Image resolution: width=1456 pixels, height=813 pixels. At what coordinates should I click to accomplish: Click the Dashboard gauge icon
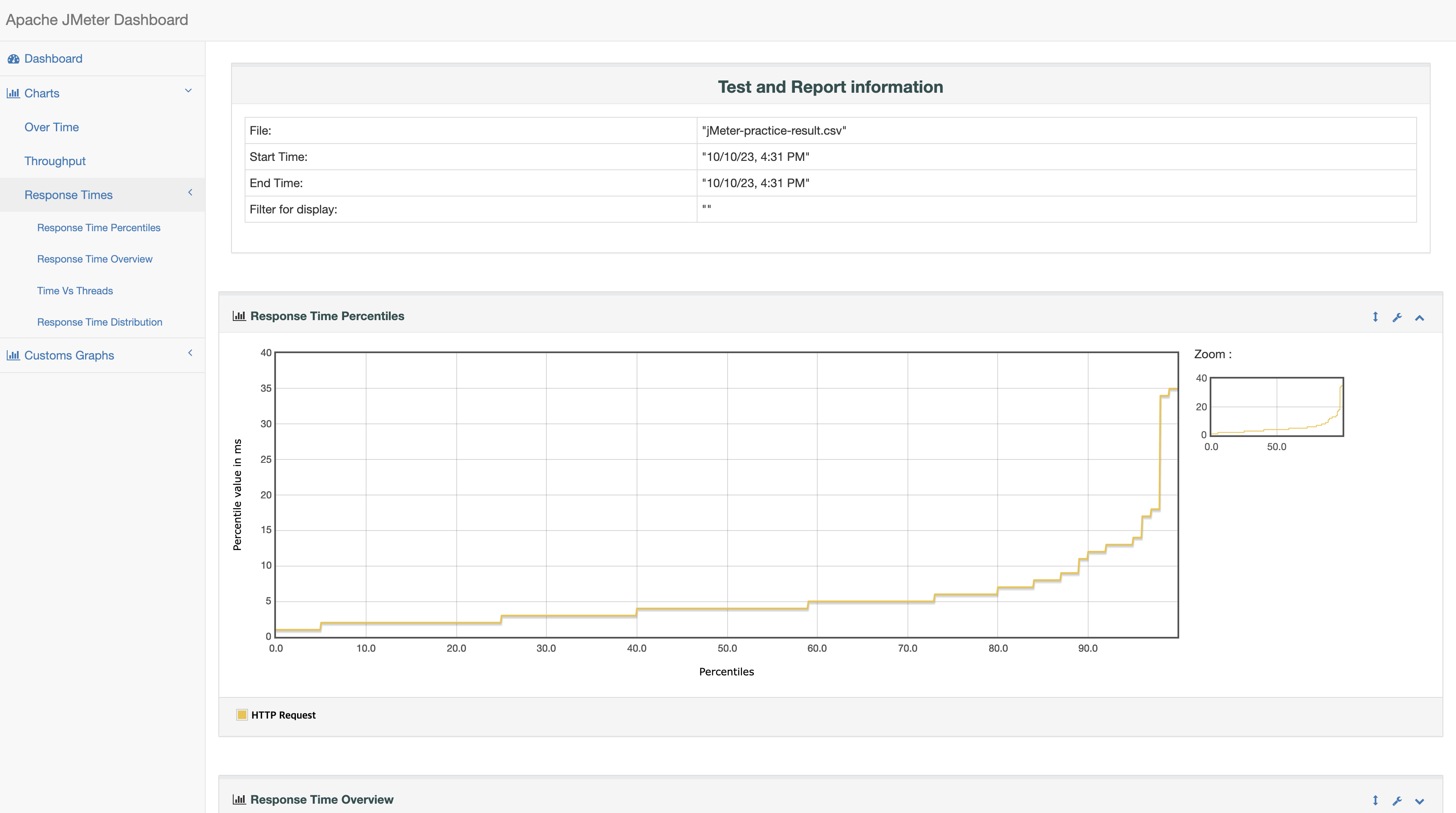coord(14,59)
